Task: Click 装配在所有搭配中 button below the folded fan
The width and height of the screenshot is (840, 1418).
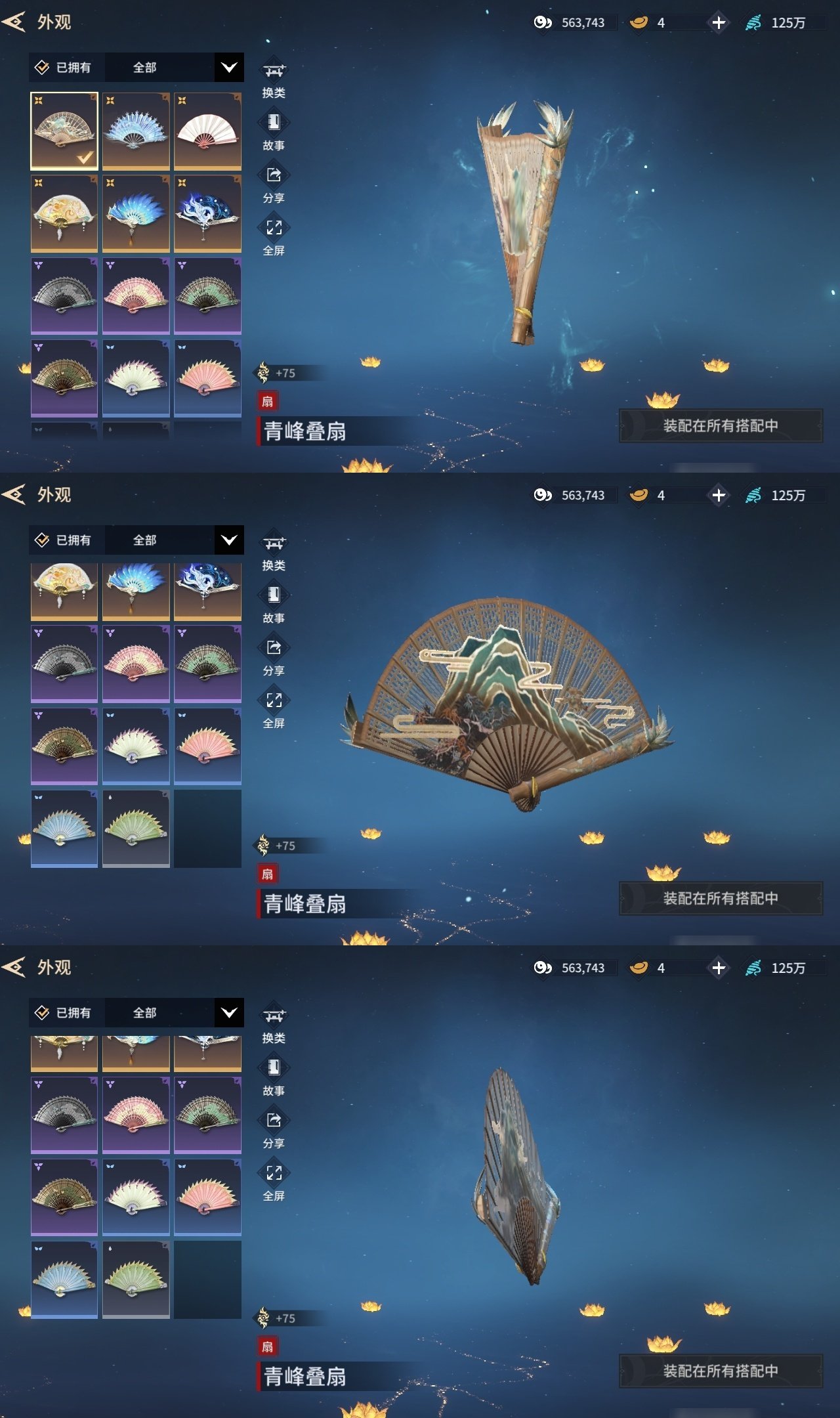Action: 721,425
